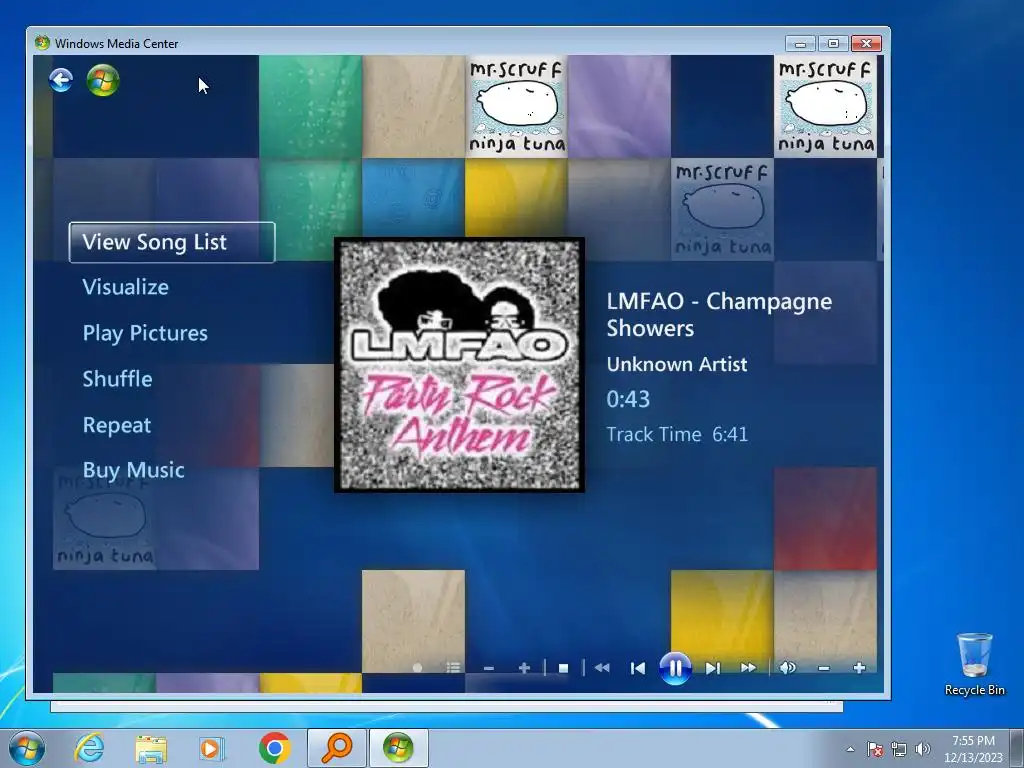Select top-right Mr. Scruff ninja tuna cover

coord(825,106)
